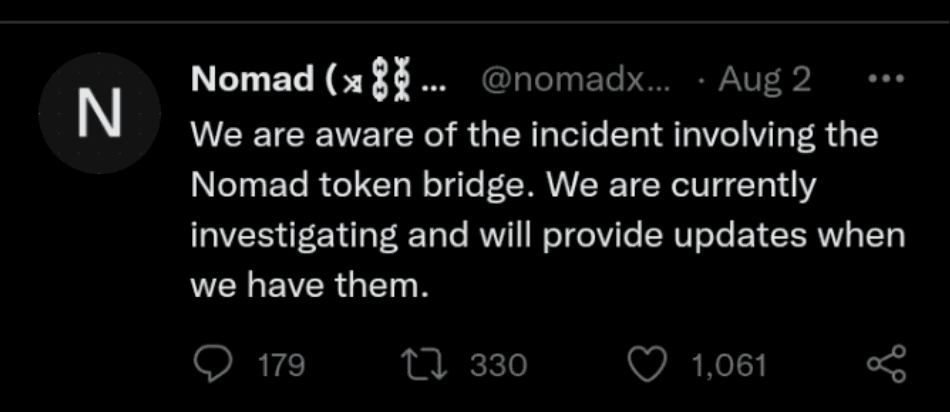View the 179 replies count
The image size is (950, 412).
point(281,366)
